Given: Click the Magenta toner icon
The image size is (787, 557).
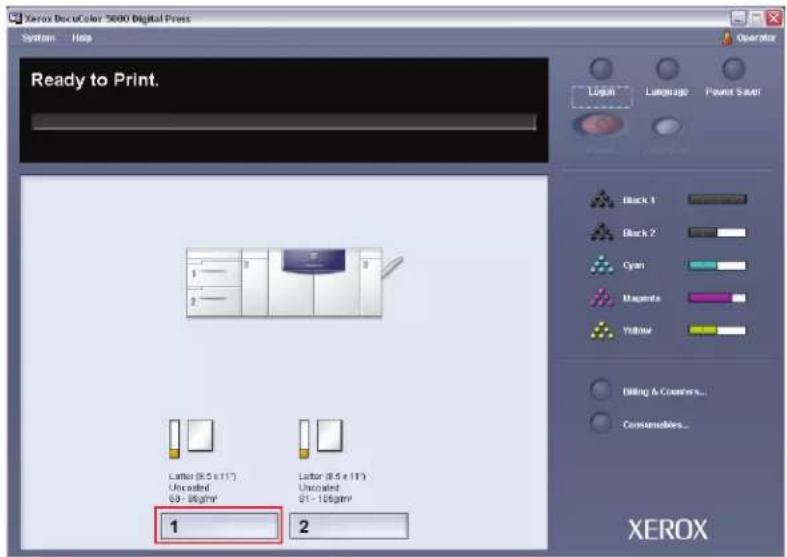Looking at the screenshot, I should [602, 297].
